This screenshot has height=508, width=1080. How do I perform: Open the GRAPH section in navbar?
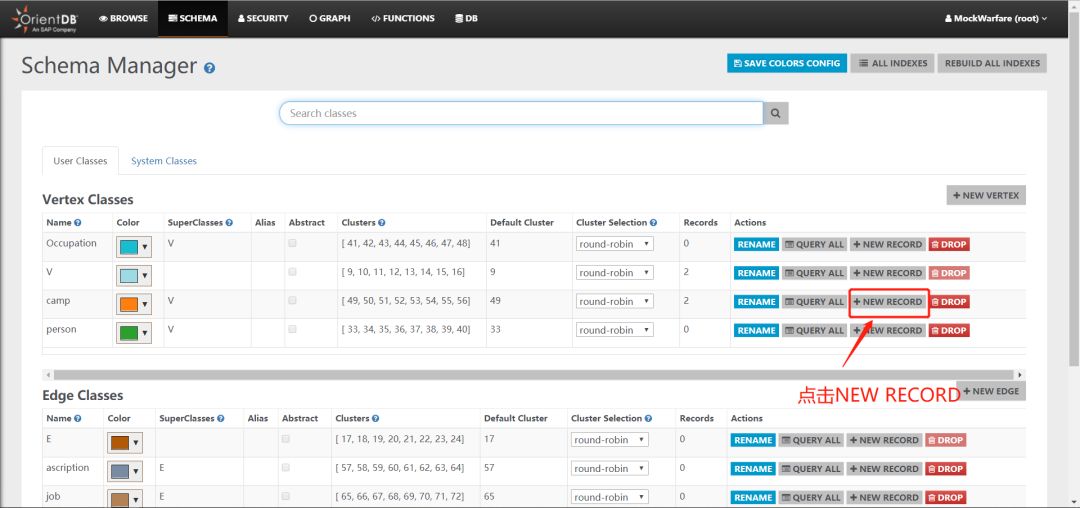(x=330, y=19)
